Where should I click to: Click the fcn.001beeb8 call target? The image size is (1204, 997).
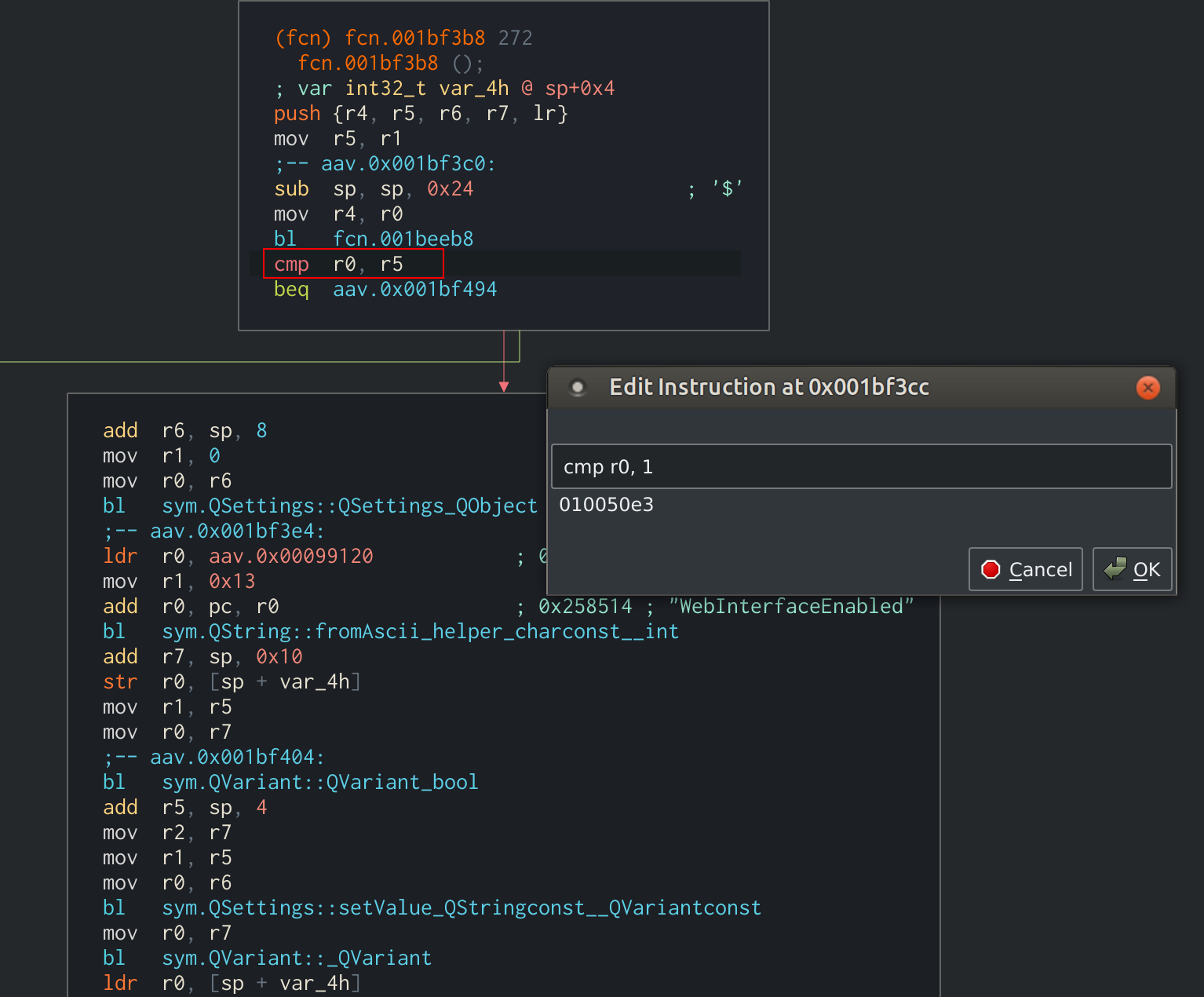(x=403, y=239)
